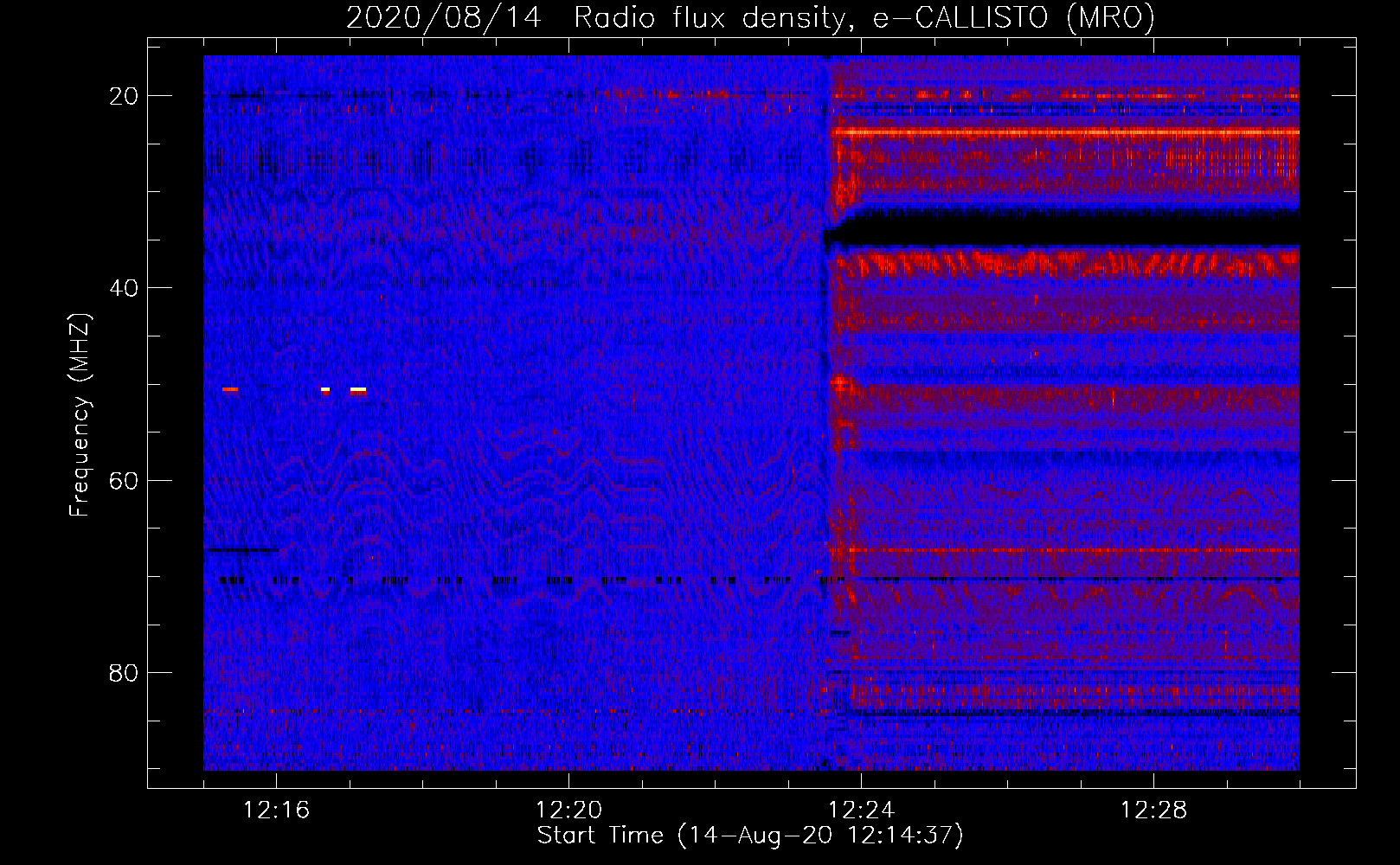1400x865 pixels.
Task: Click the 12:16 time tick label
Action: coord(277,810)
